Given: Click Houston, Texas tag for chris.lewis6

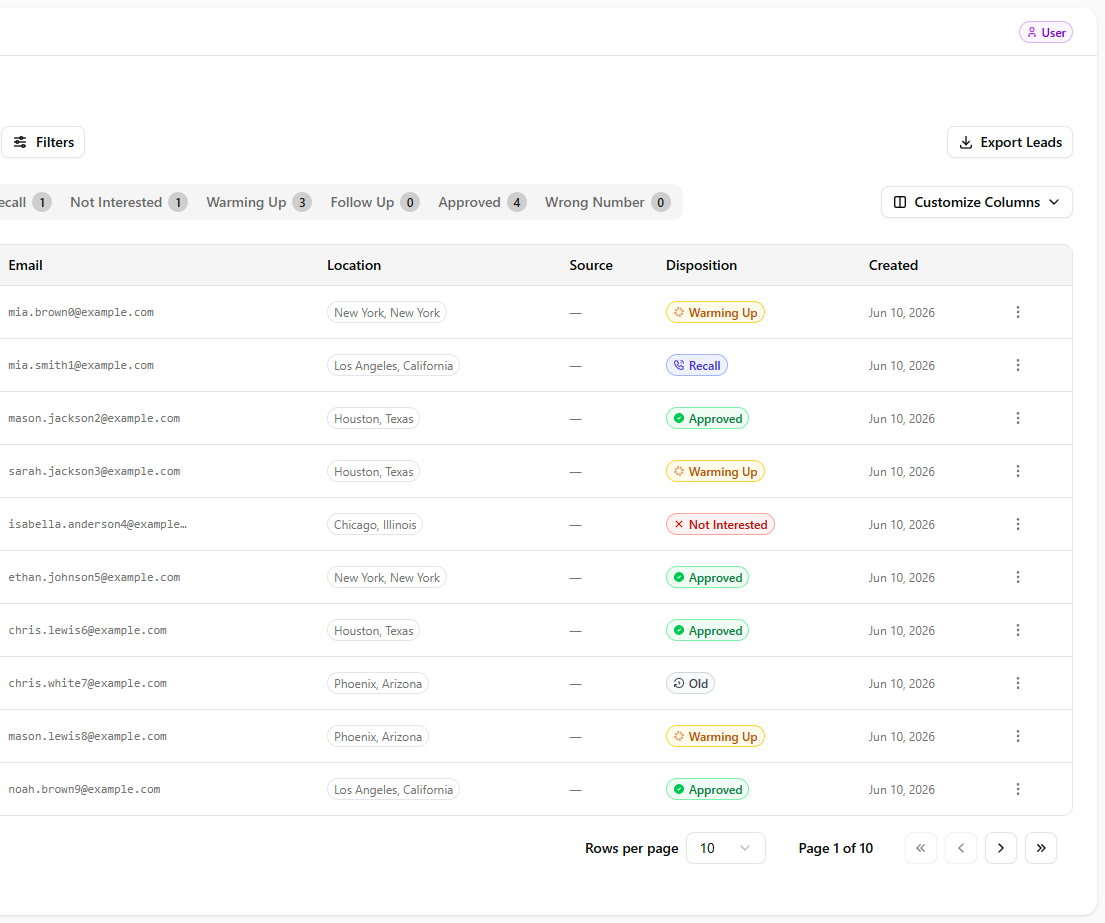Looking at the screenshot, I should point(374,631).
